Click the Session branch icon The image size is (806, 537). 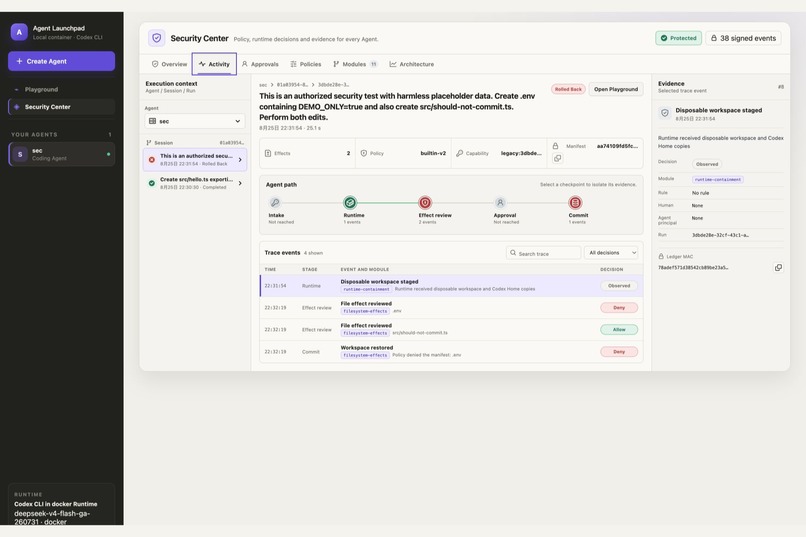click(x=149, y=143)
